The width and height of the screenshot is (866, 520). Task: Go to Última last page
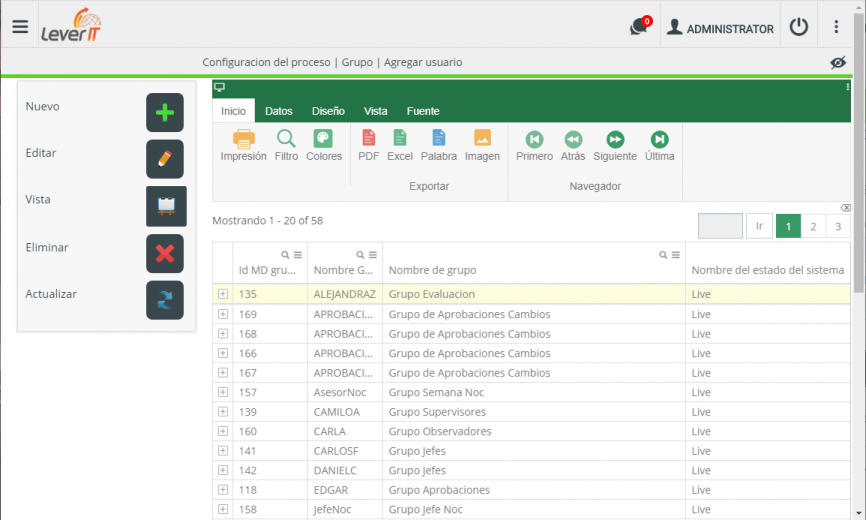(x=659, y=145)
